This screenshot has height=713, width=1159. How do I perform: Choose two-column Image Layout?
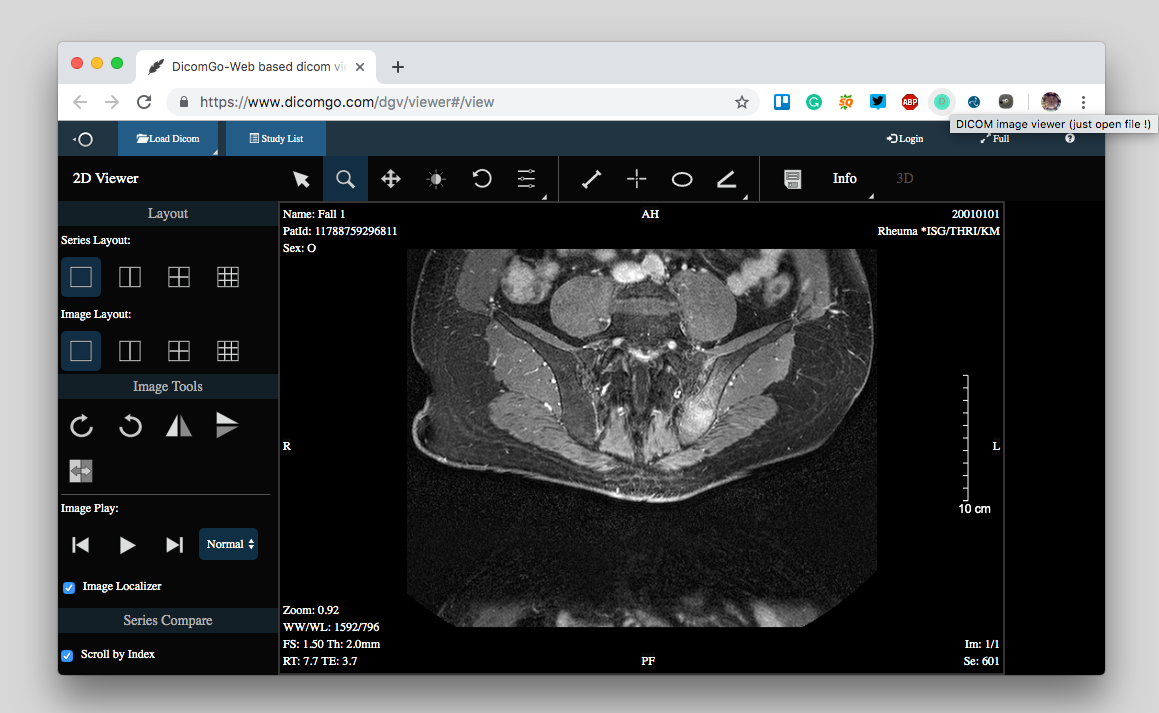click(130, 350)
